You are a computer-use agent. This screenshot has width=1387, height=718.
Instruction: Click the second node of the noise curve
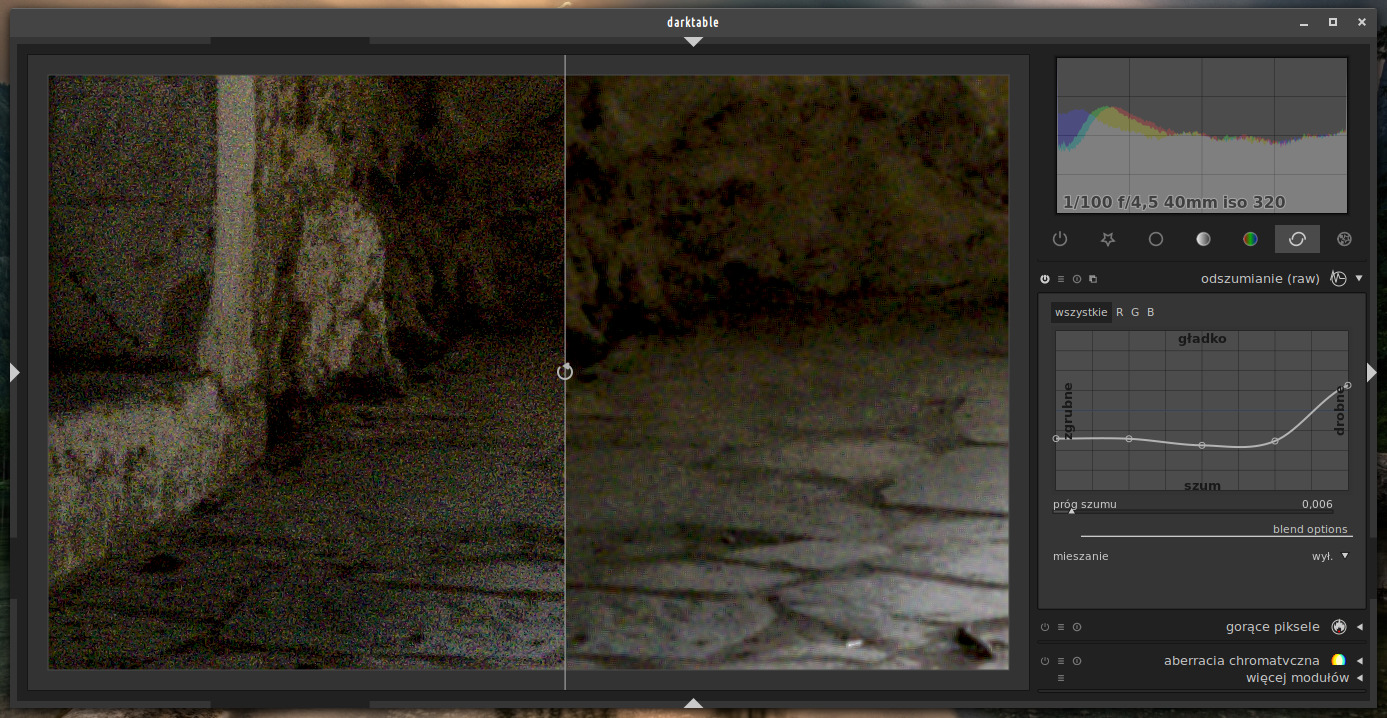[1129, 438]
